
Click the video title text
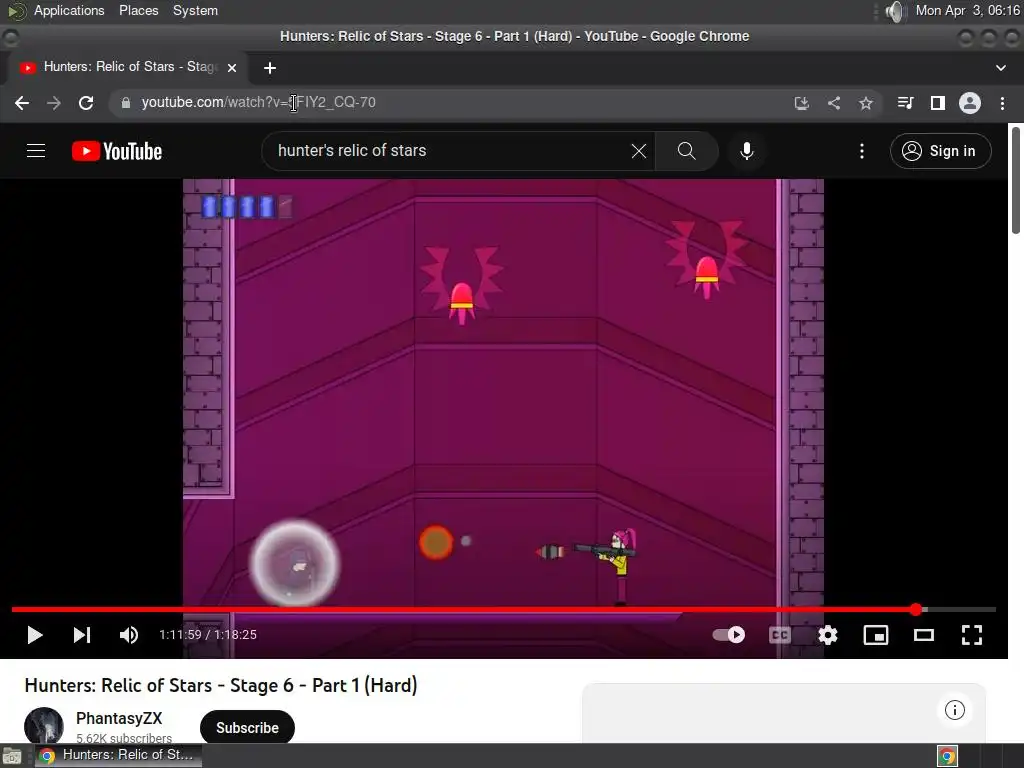tap(221, 685)
